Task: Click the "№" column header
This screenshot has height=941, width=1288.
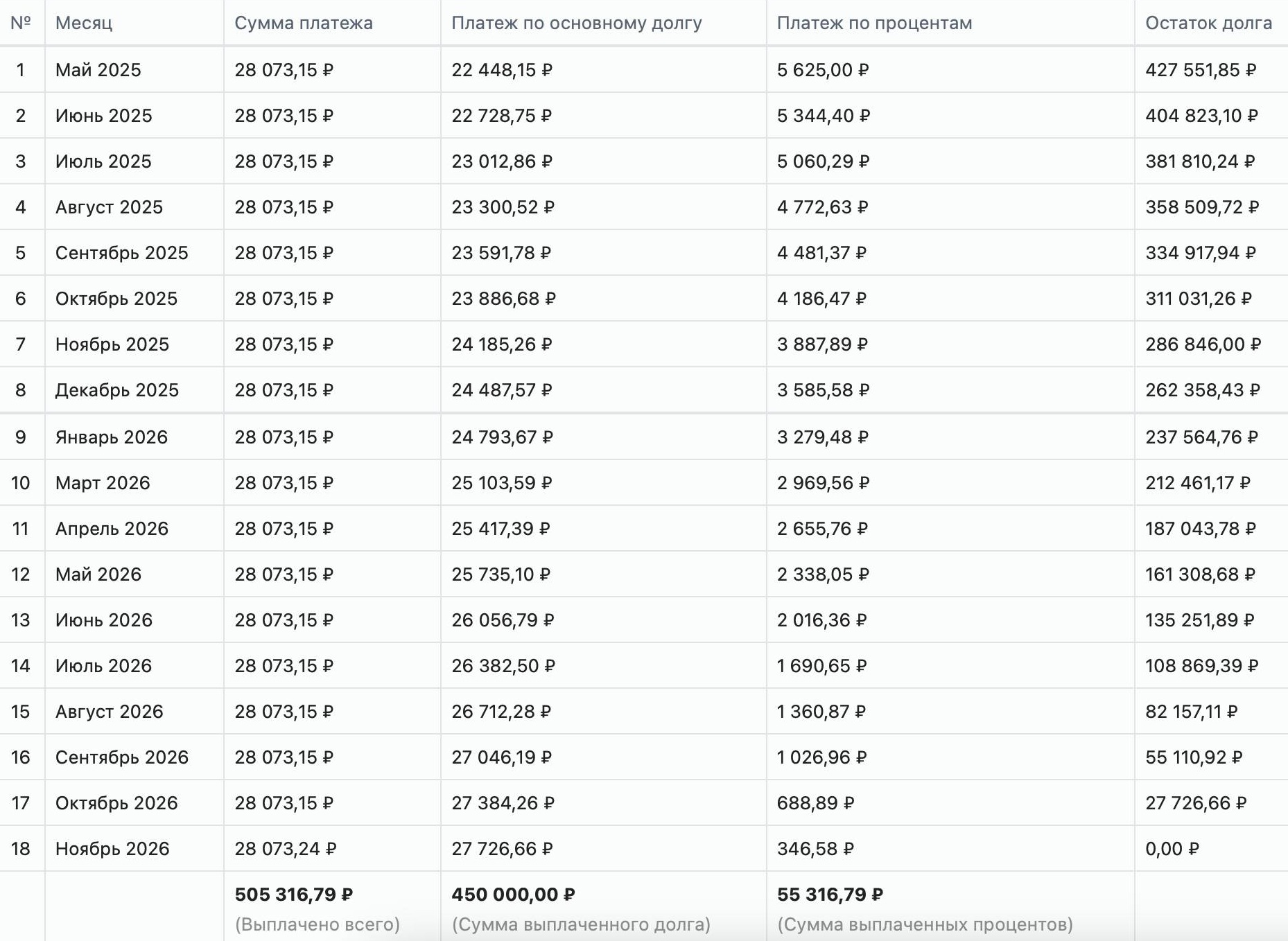Action: (21, 23)
